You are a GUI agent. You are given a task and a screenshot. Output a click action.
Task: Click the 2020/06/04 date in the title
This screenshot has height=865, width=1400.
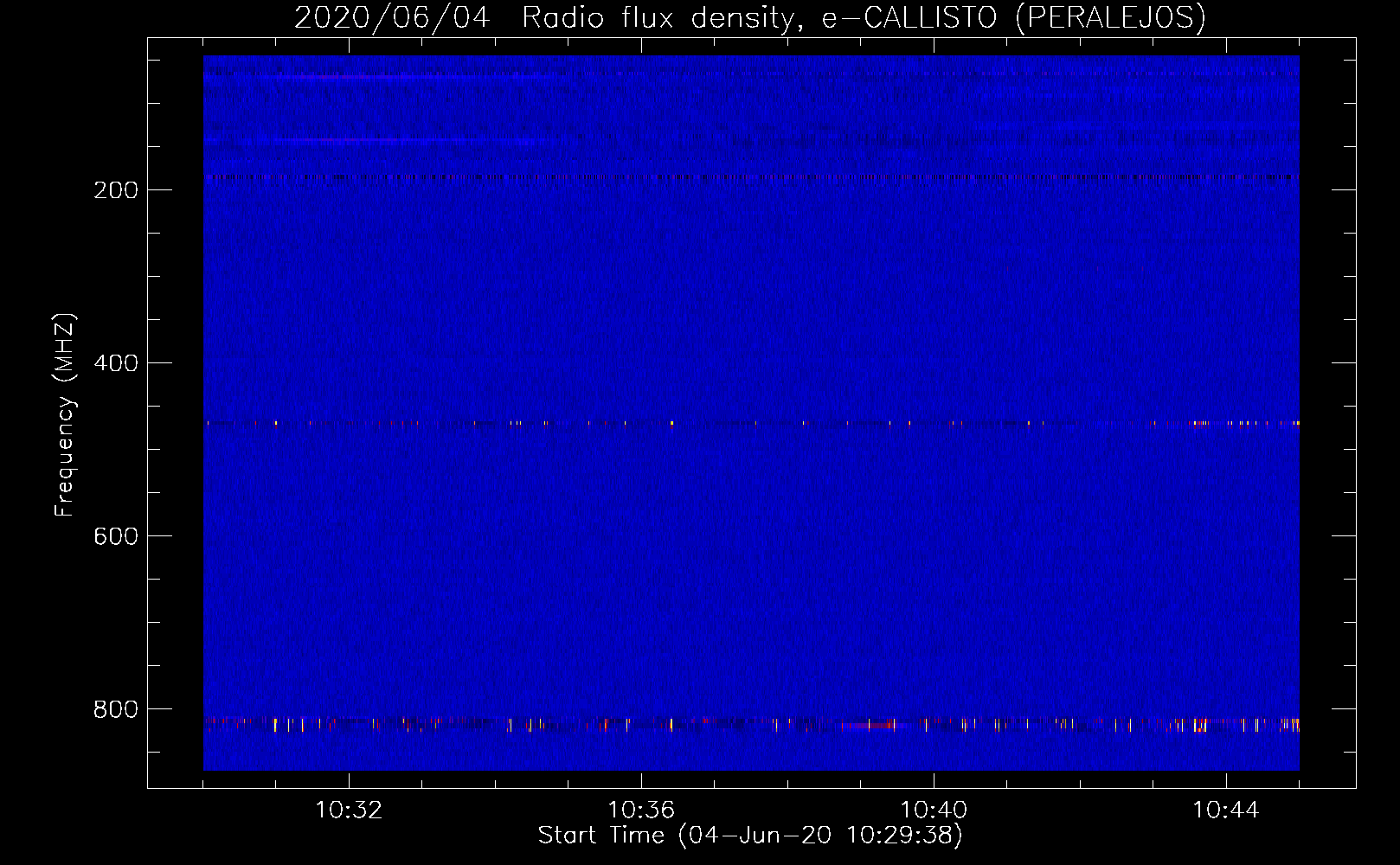click(x=392, y=17)
